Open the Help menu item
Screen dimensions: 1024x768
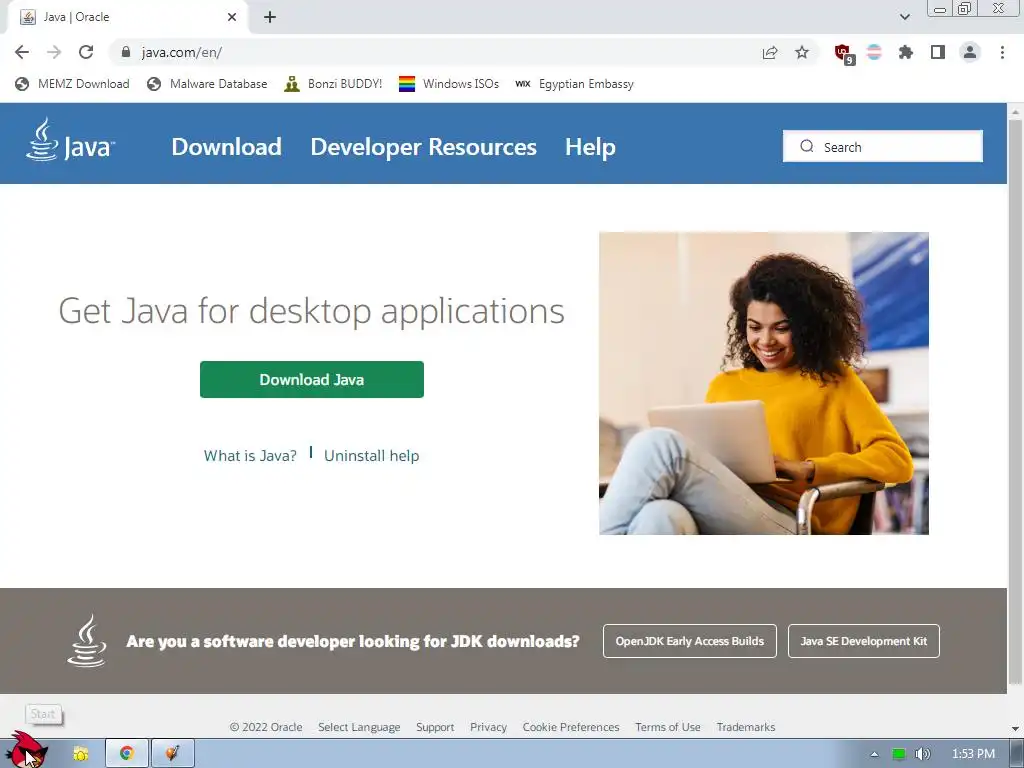(590, 147)
